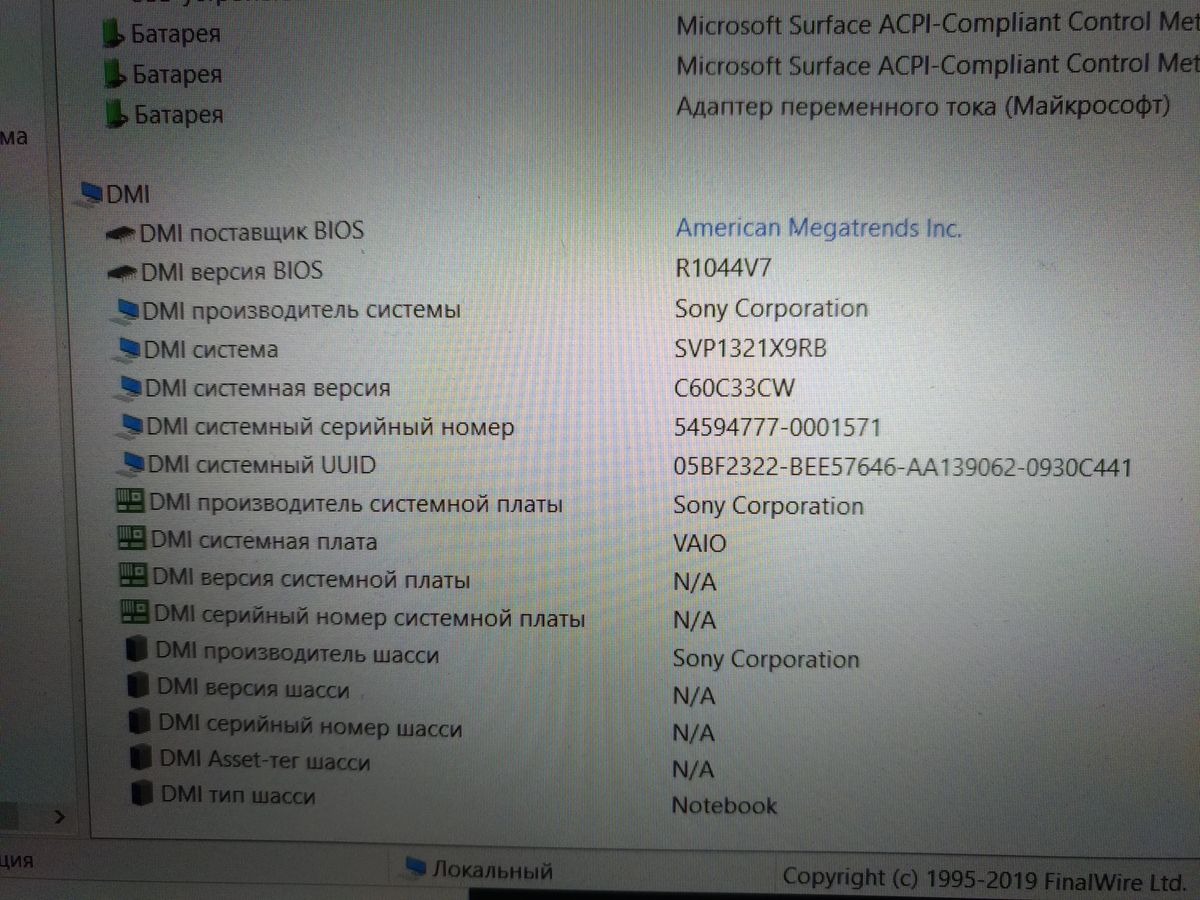Click the right arrow of the left panel scrollbar
Image resolution: width=1200 pixels, height=900 pixels.
coord(59,818)
